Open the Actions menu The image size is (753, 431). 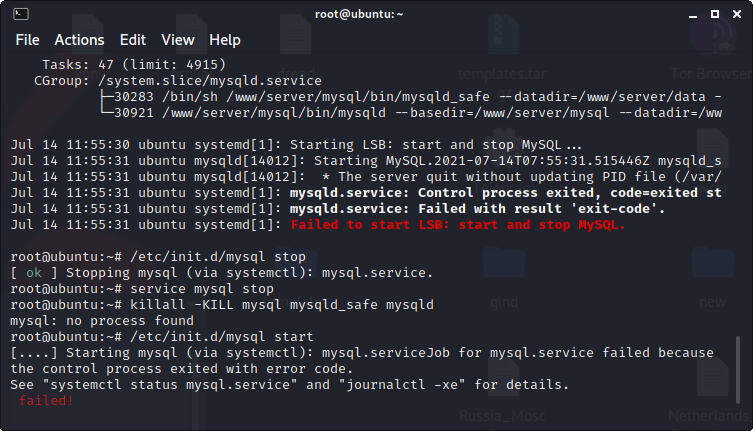pyautogui.click(x=79, y=40)
